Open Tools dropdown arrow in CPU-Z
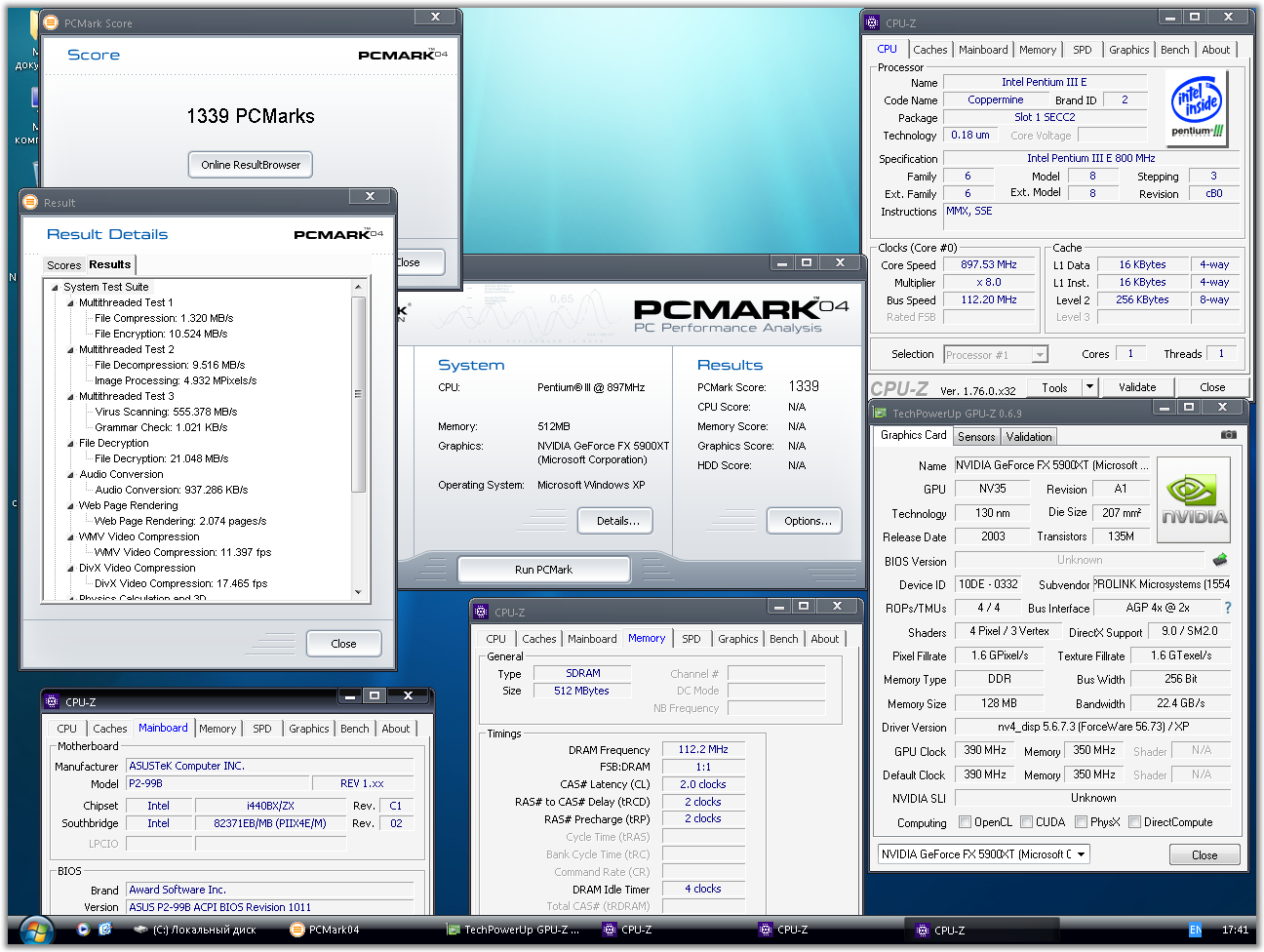1264x952 pixels. tap(1090, 387)
